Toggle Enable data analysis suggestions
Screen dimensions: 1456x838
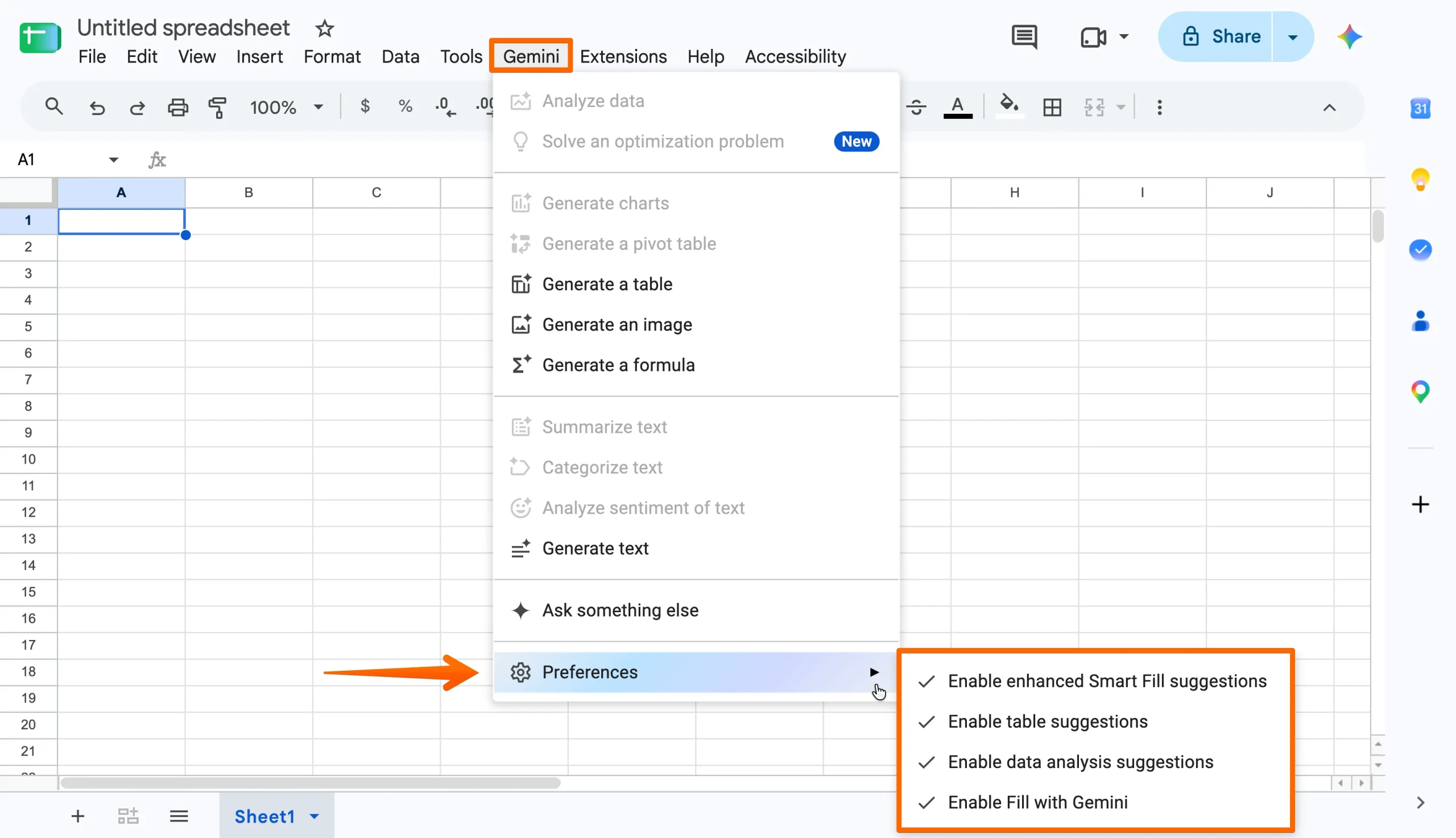click(x=1095, y=761)
